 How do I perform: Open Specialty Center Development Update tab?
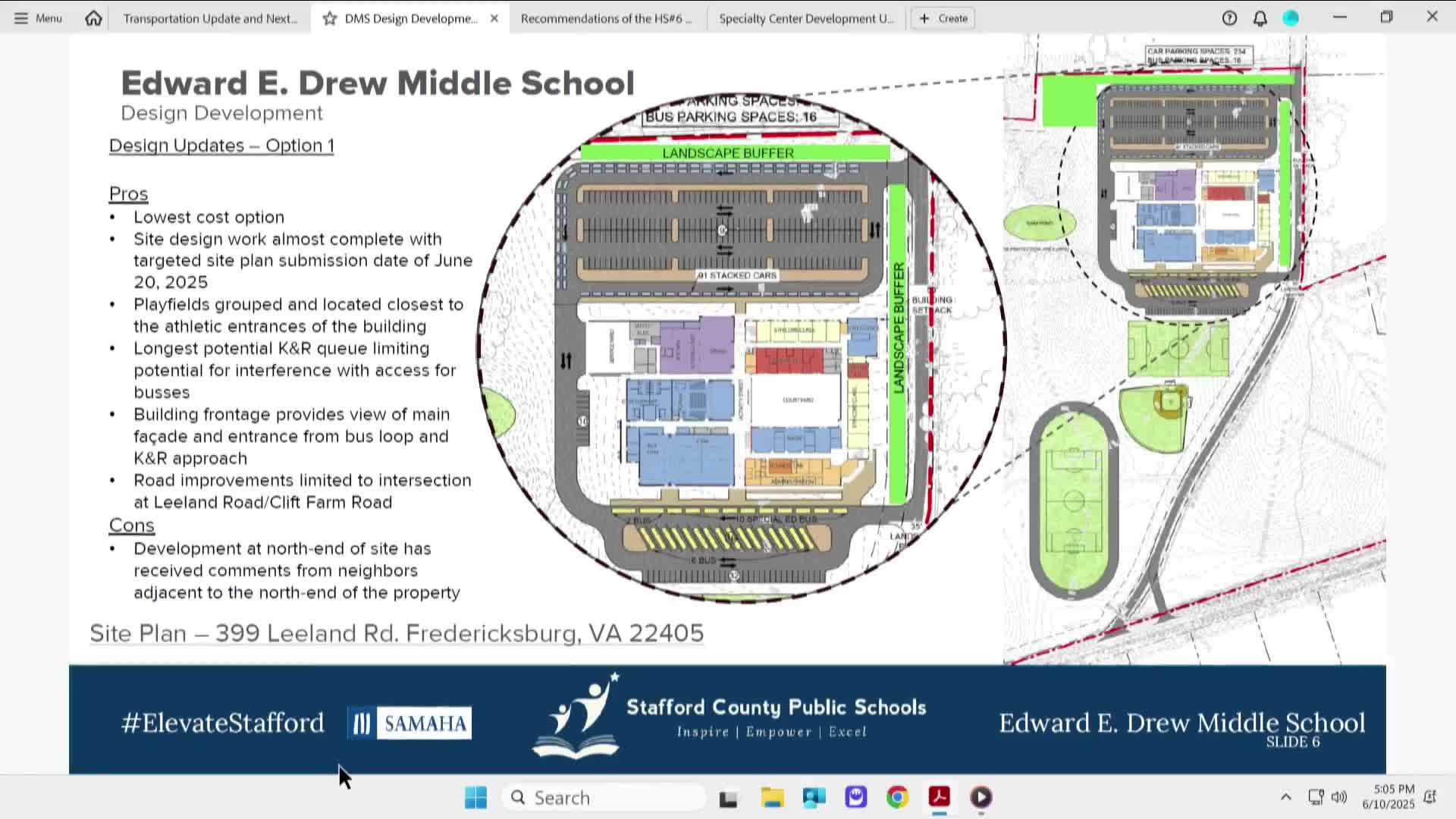click(x=806, y=18)
